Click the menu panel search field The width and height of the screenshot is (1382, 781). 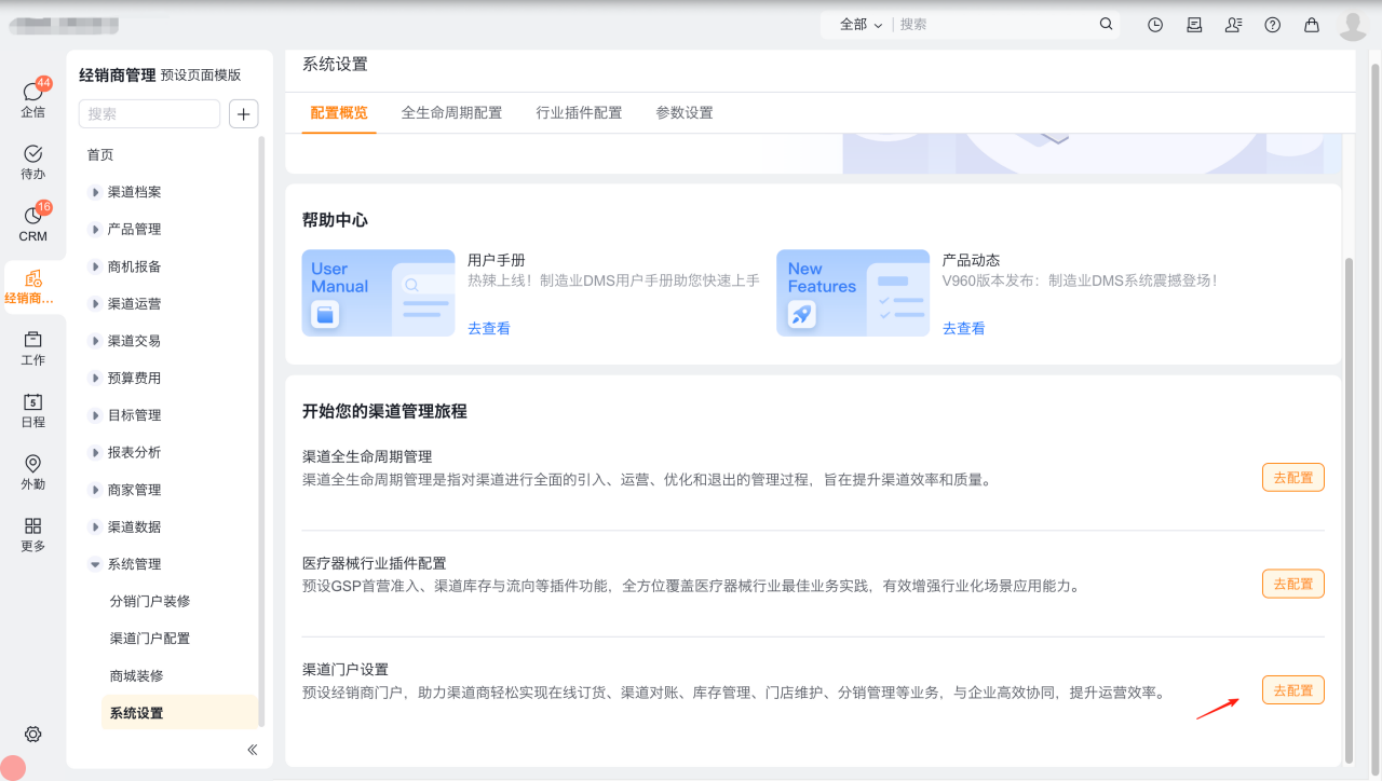(149, 114)
